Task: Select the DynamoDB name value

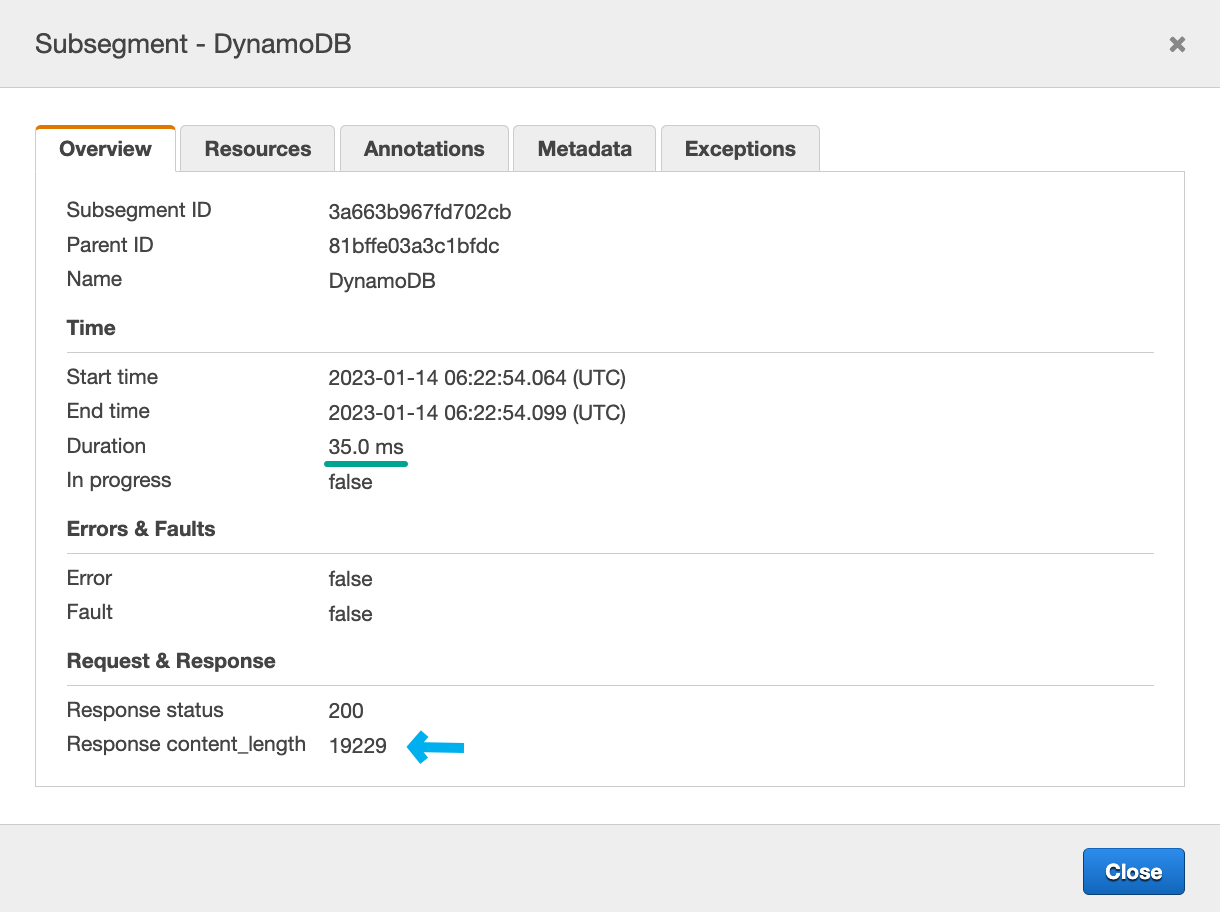Action: (x=382, y=281)
